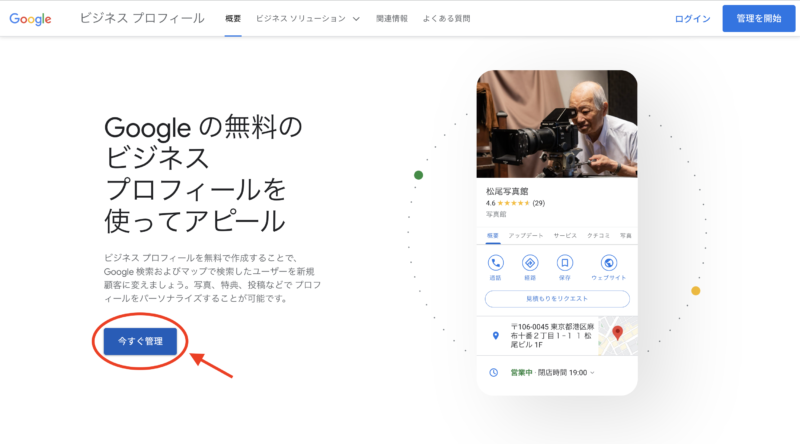
Task: Tap the website globe icon in mockup
Action: click(608, 263)
